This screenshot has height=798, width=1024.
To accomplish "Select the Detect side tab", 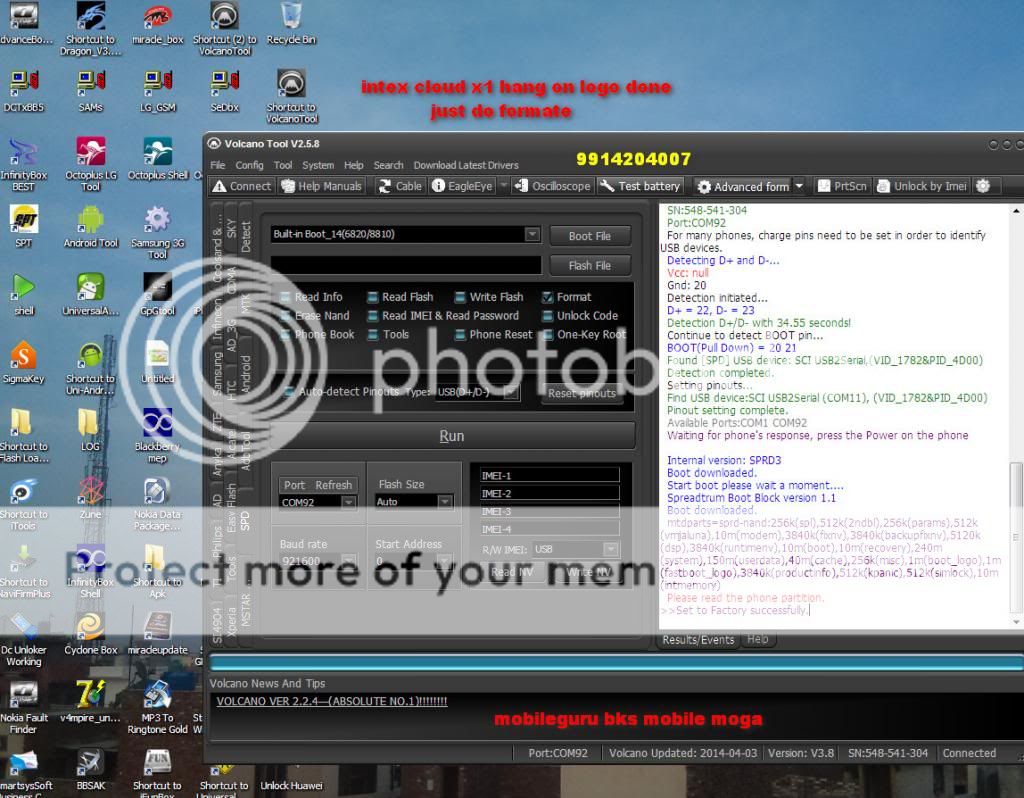I will pyautogui.click(x=246, y=236).
